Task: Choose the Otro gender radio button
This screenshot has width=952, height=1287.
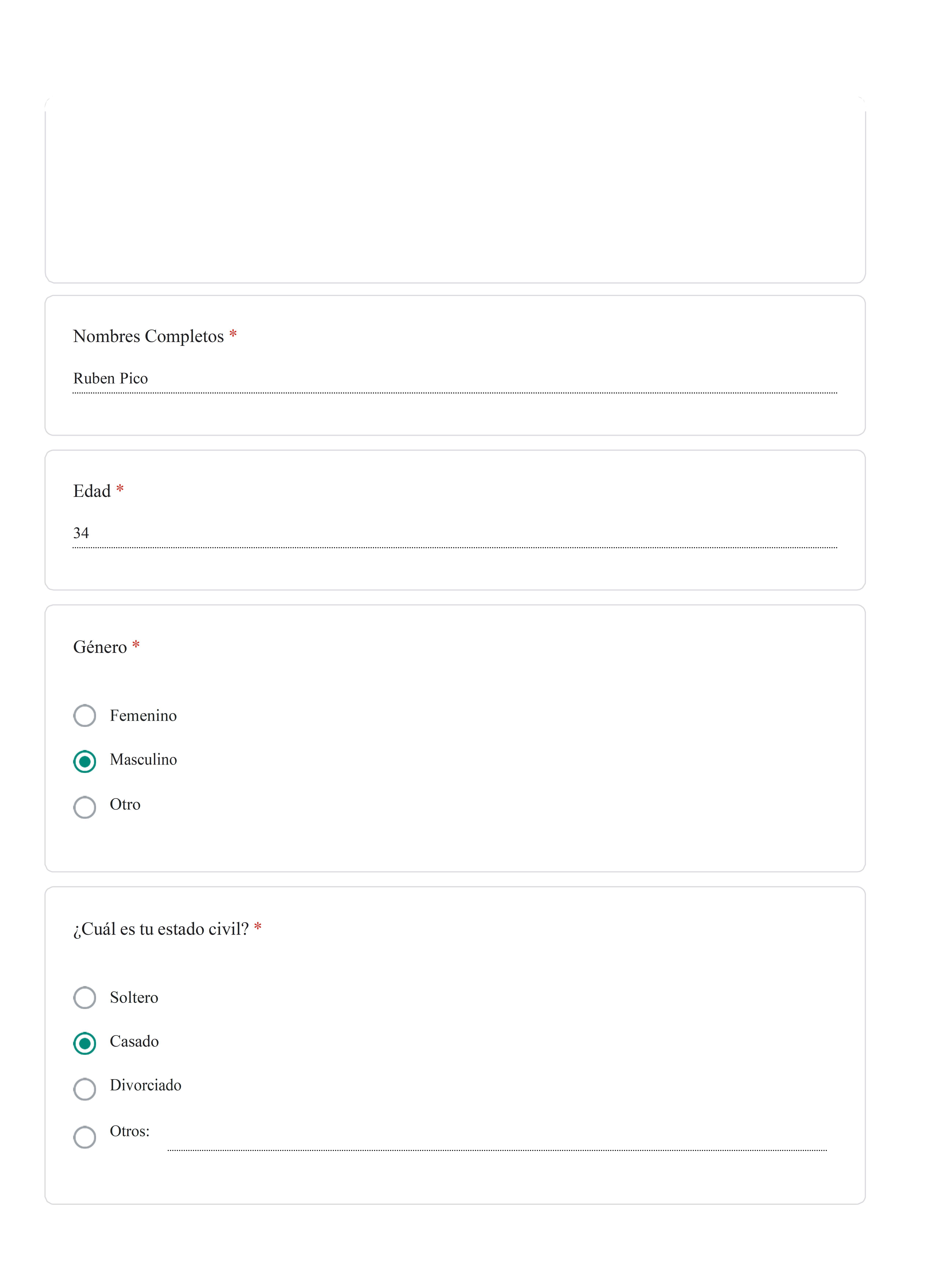Action: pos(85,807)
